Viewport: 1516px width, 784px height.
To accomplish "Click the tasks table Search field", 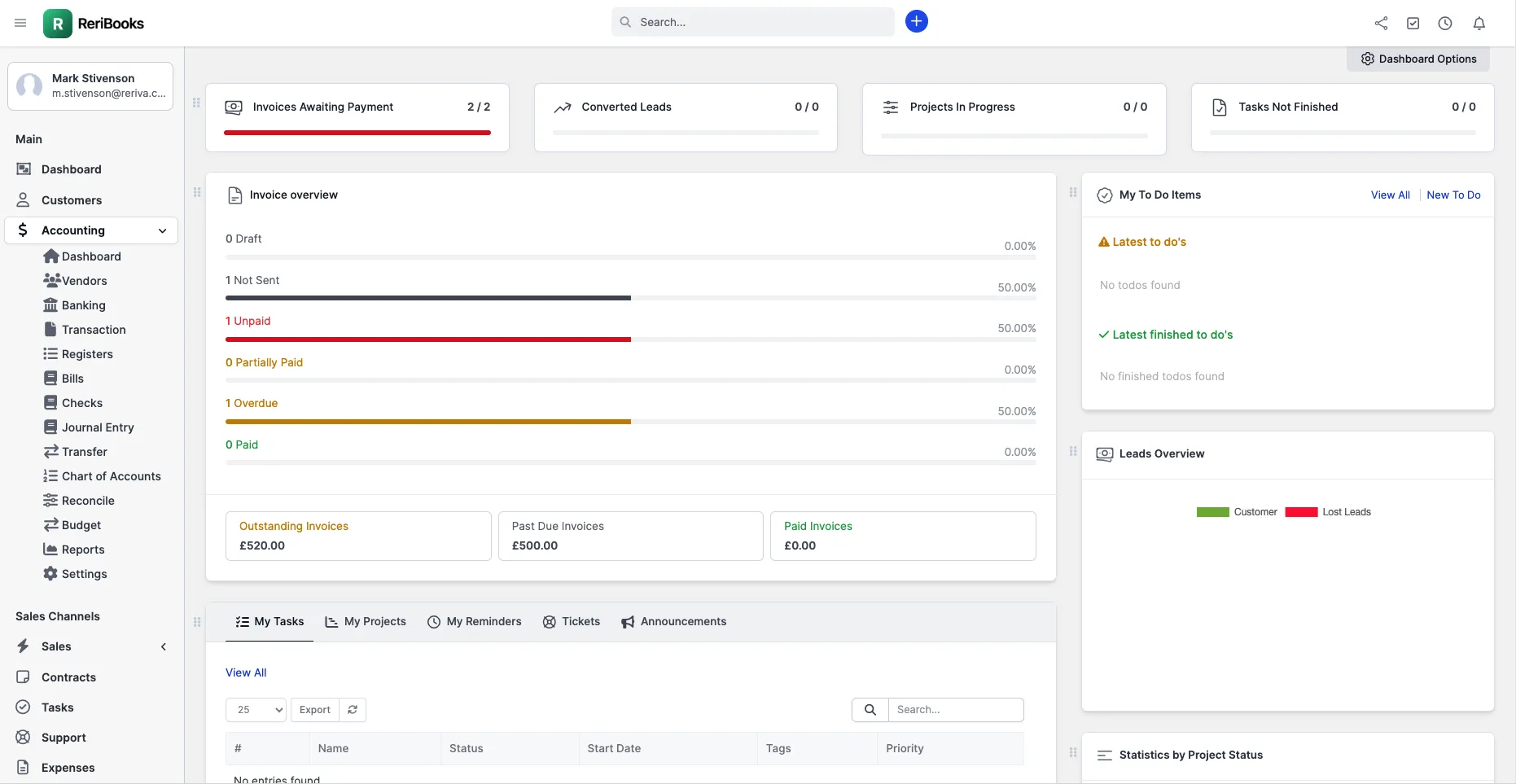I will pyautogui.click(x=956, y=710).
